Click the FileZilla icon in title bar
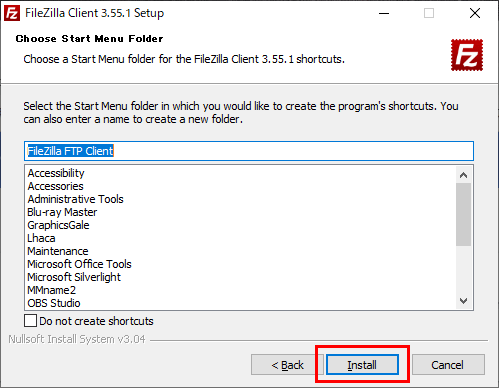The height and width of the screenshot is (388, 499). coord(12,13)
